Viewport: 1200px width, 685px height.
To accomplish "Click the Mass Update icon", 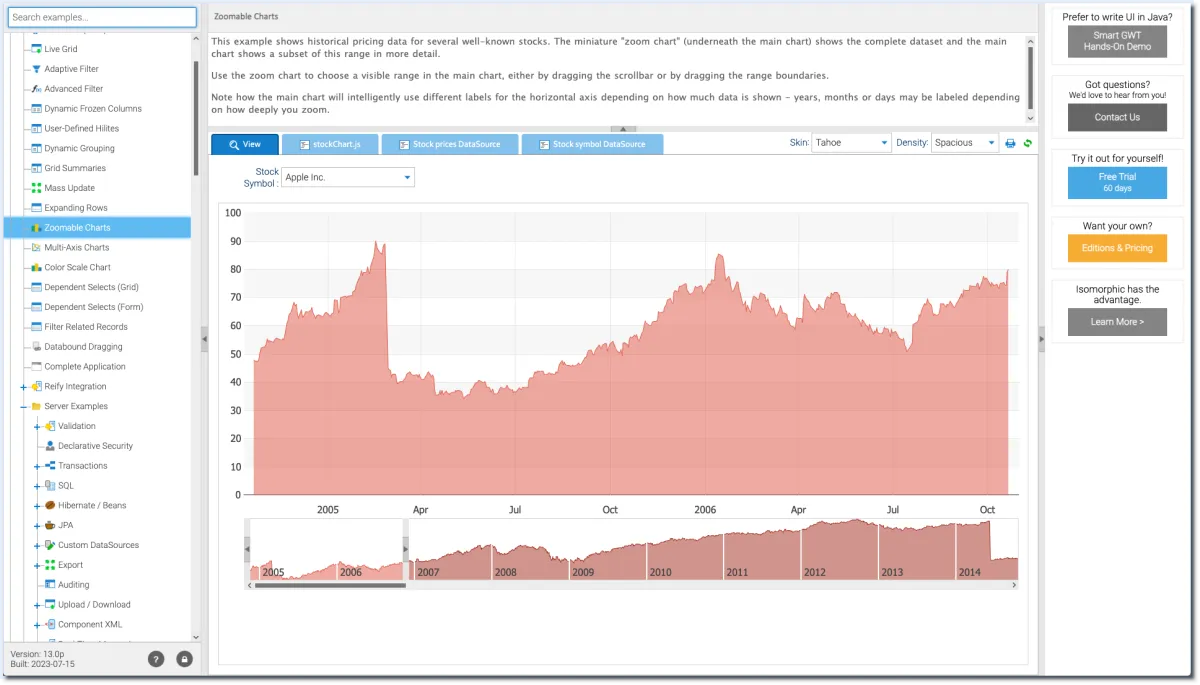I will pos(36,188).
